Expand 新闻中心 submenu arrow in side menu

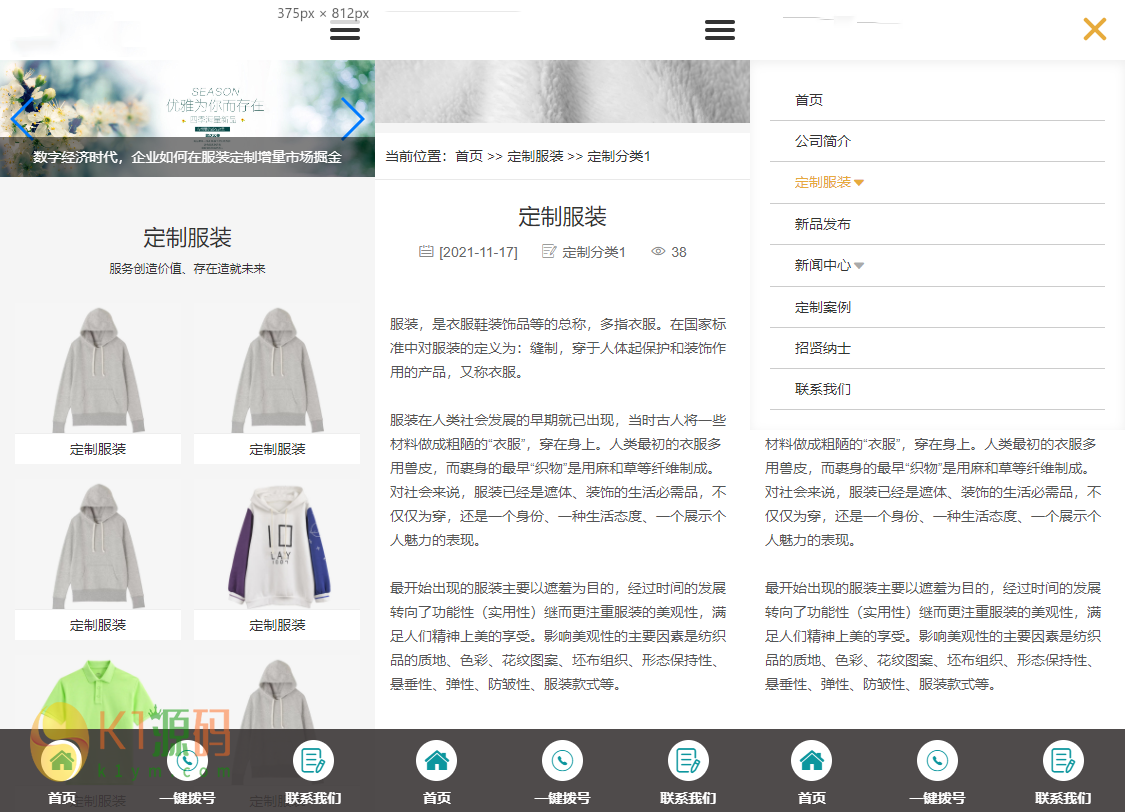(x=860, y=265)
